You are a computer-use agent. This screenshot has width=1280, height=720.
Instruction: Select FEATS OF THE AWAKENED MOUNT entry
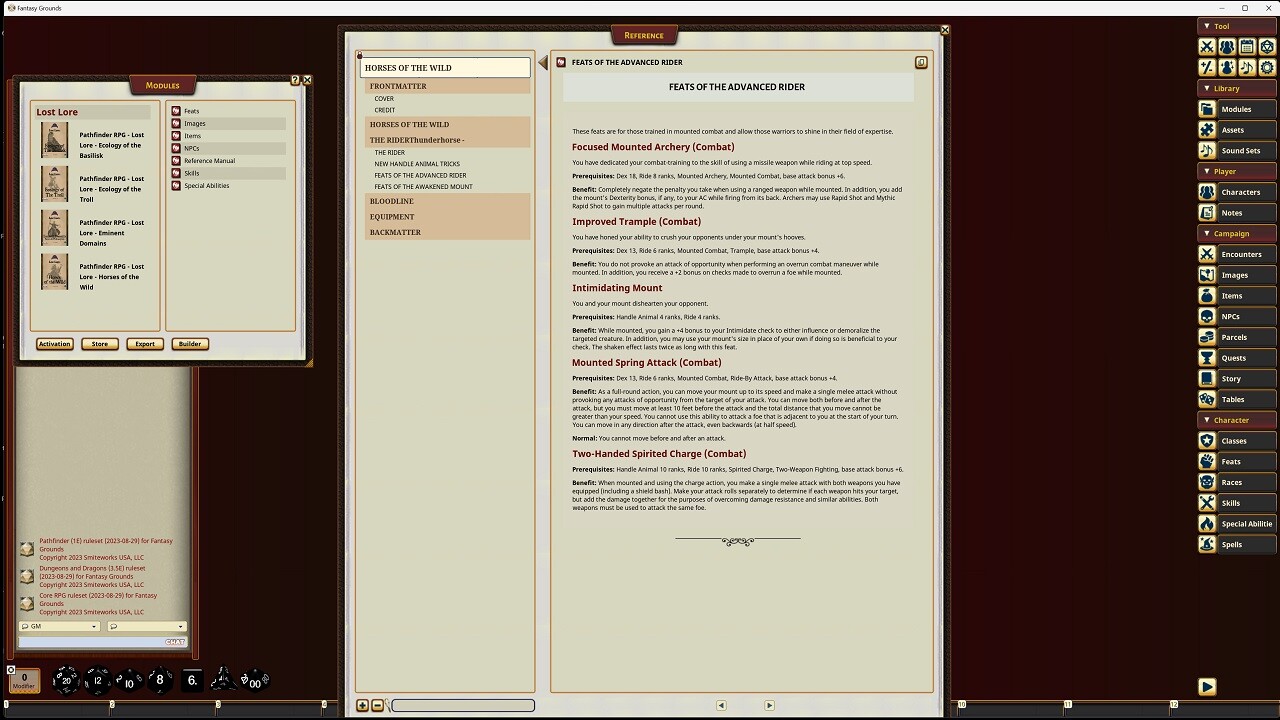[423, 186]
